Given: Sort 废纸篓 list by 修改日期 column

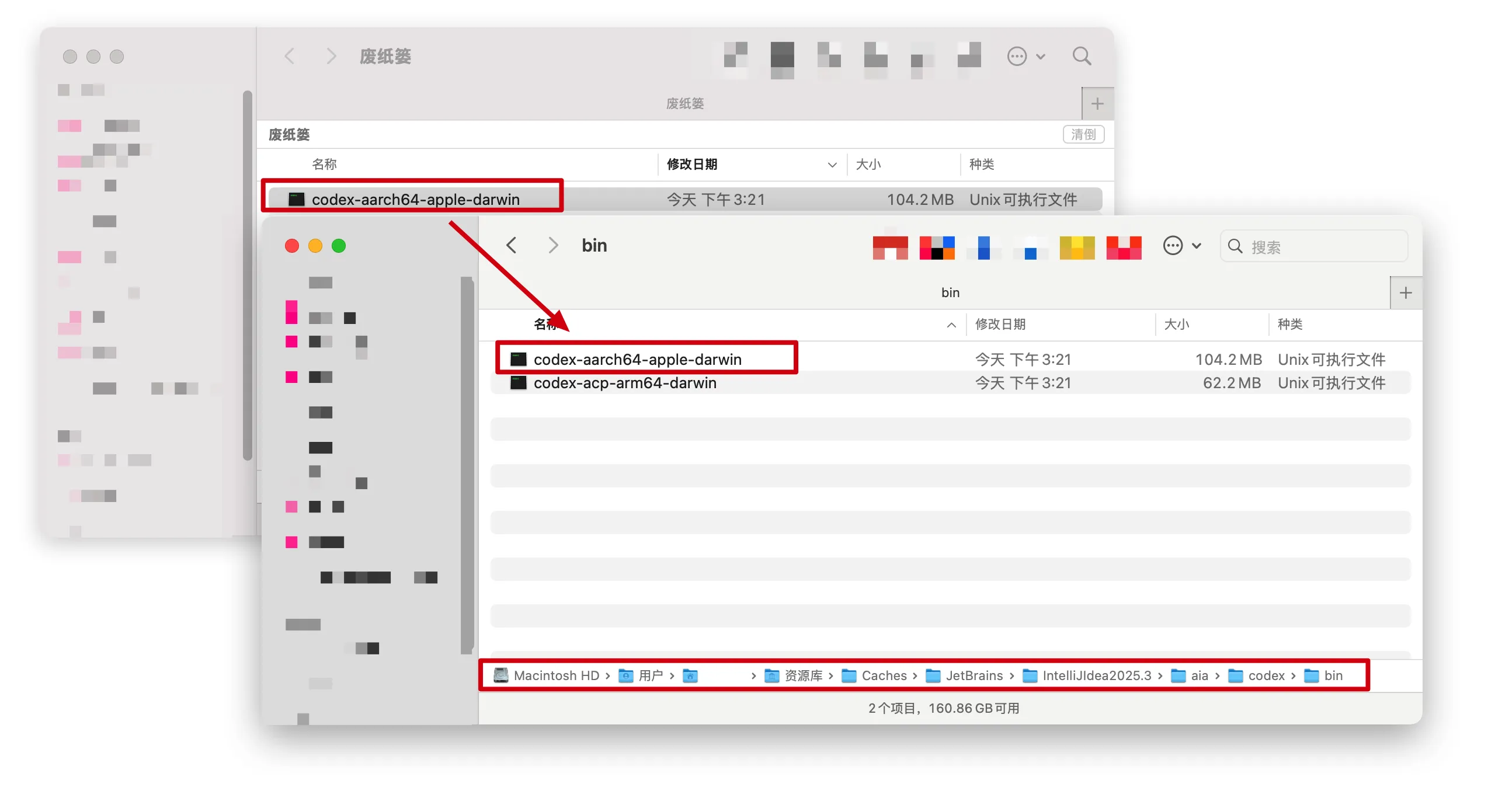Looking at the screenshot, I should (692, 164).
